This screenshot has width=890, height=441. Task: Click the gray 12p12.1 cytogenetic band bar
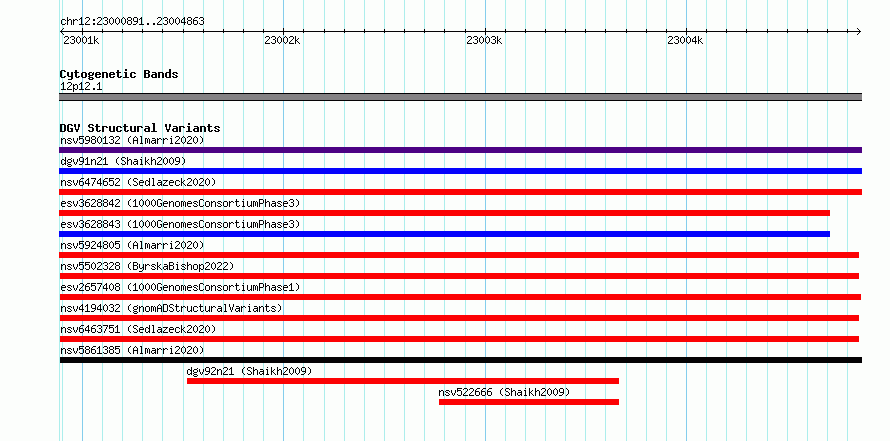(x=460, y=97)
